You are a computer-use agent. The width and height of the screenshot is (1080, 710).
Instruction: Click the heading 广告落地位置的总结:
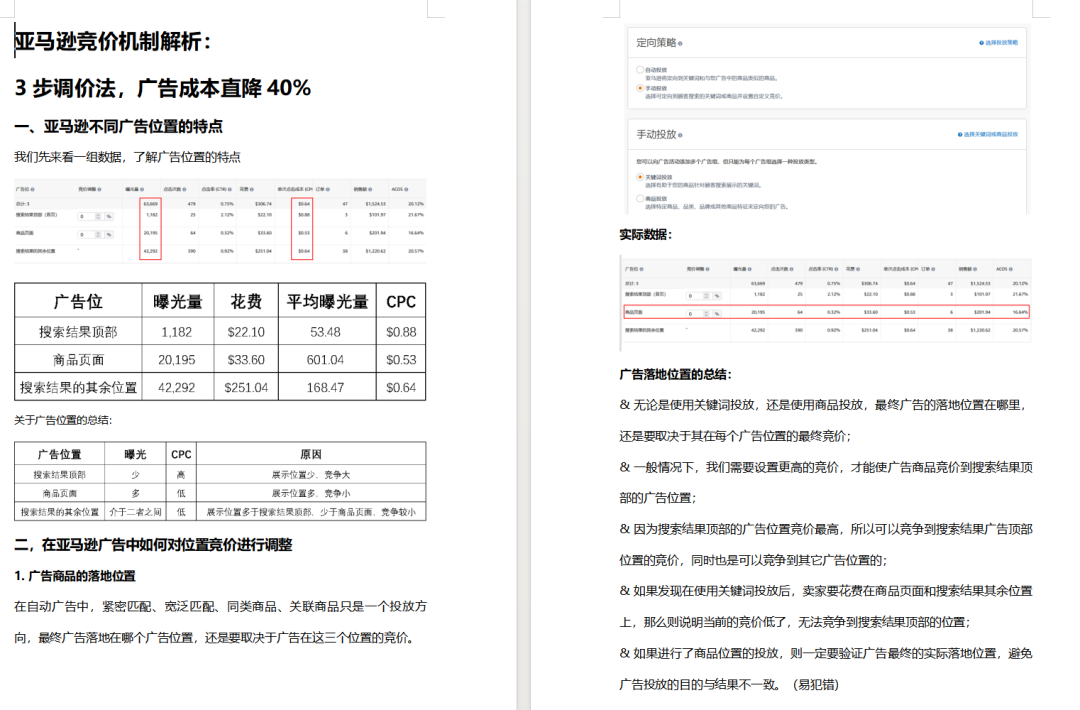[675, 375]
